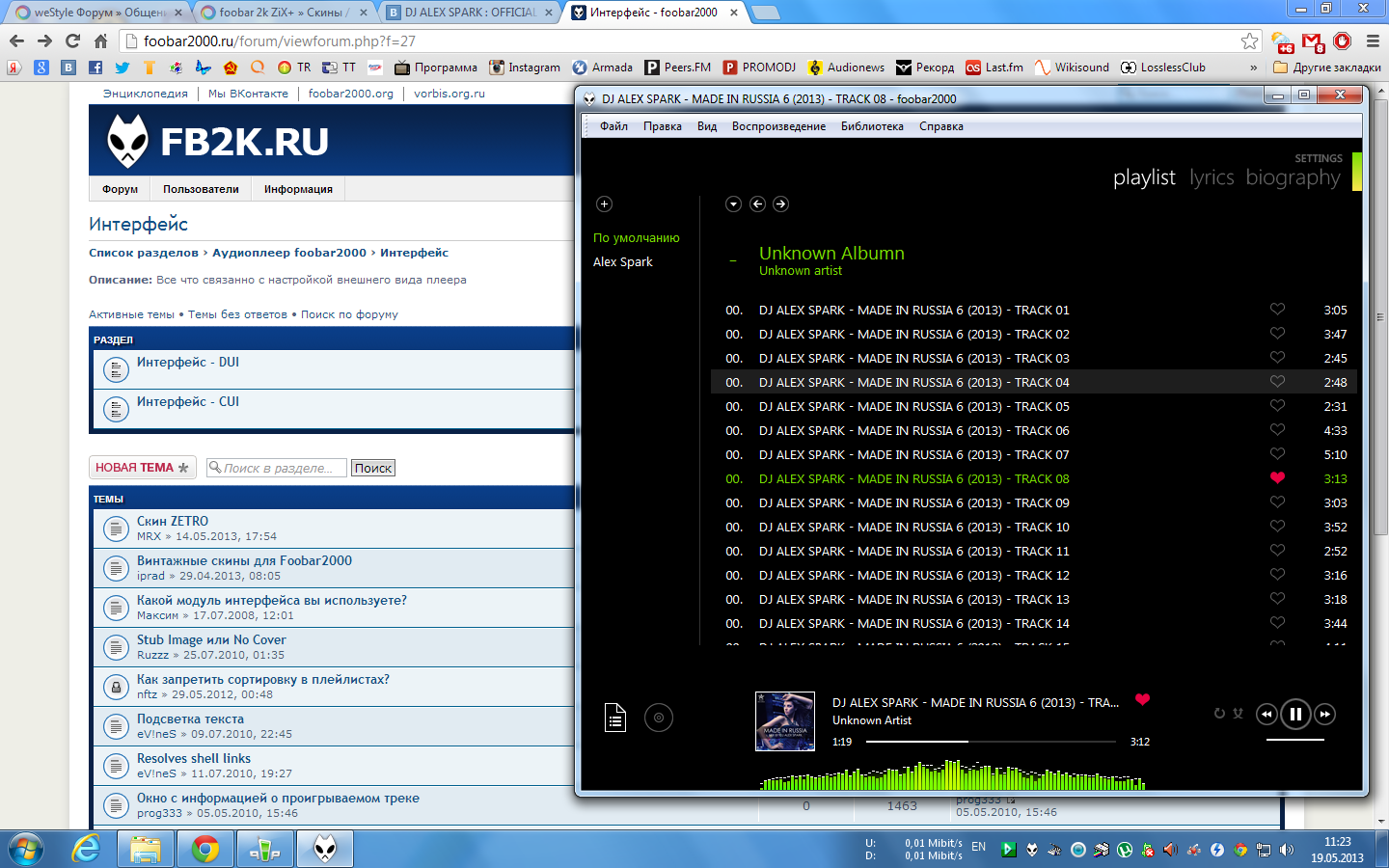The width and height of the screenshot is (1389, 868).
Task: Open the Windows Start menu
Action: 27,849
